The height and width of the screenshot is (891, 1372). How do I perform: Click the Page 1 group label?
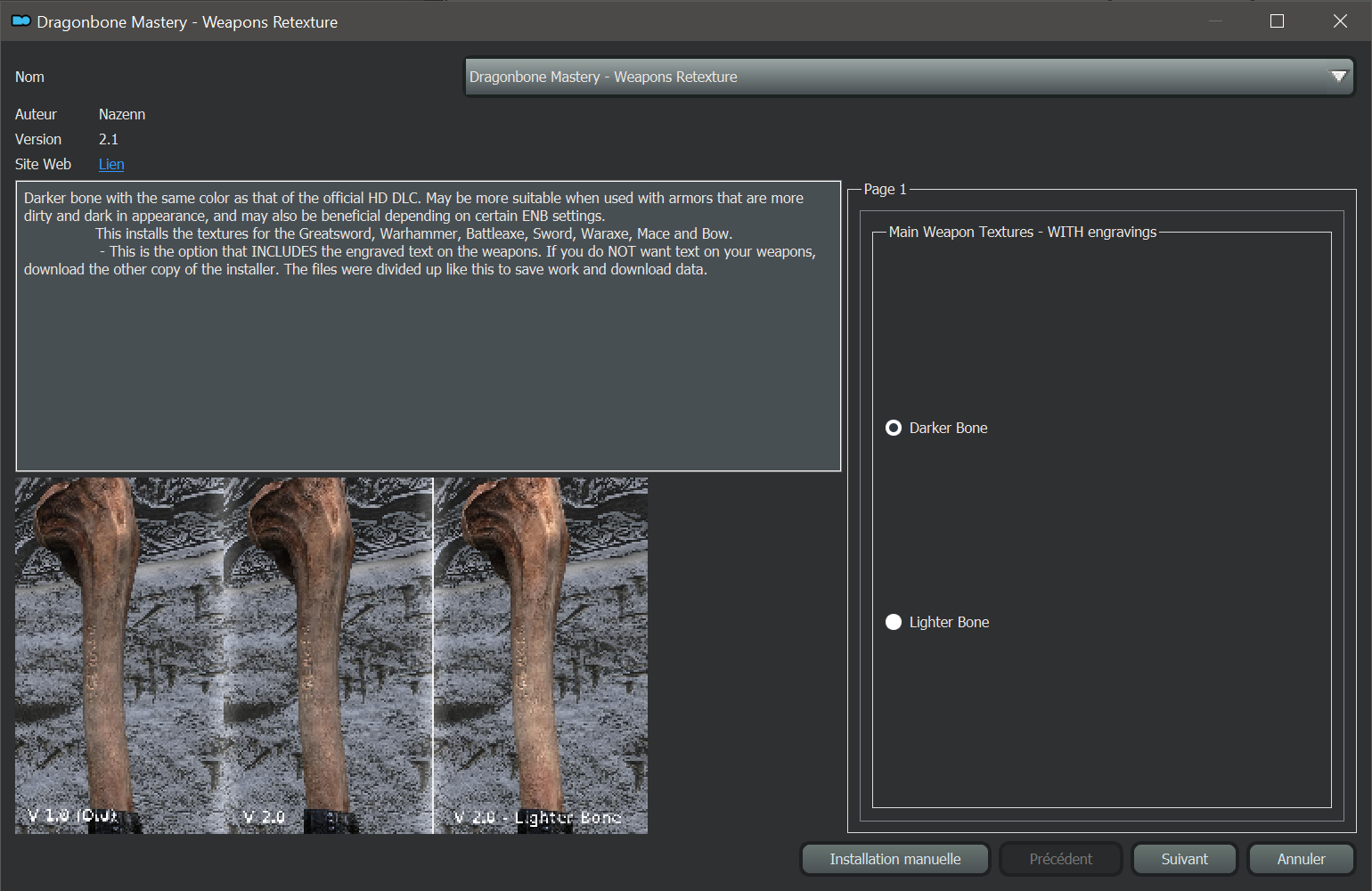pyautogui.click(x=885, y=189)
